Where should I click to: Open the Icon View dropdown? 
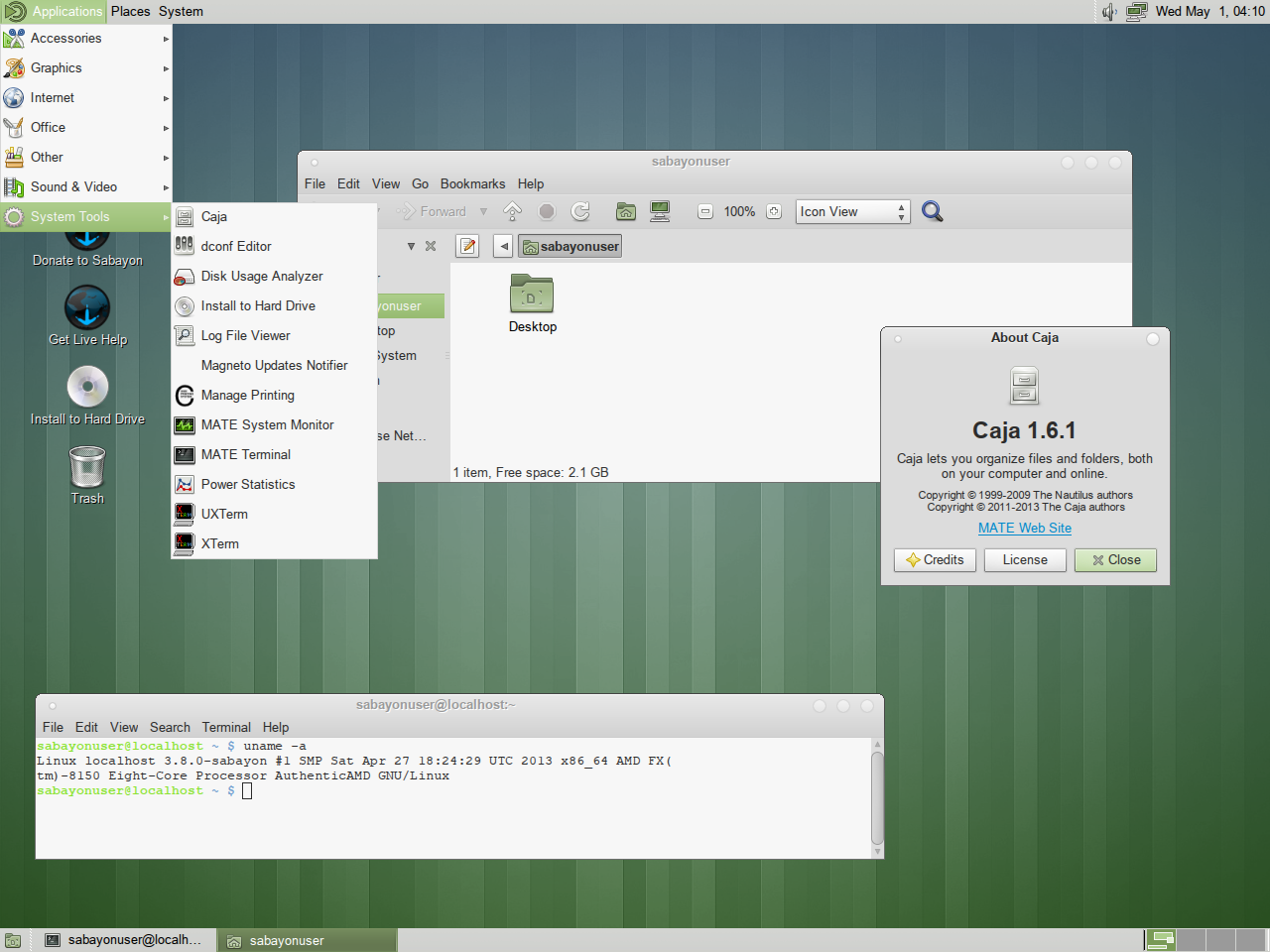852,211
